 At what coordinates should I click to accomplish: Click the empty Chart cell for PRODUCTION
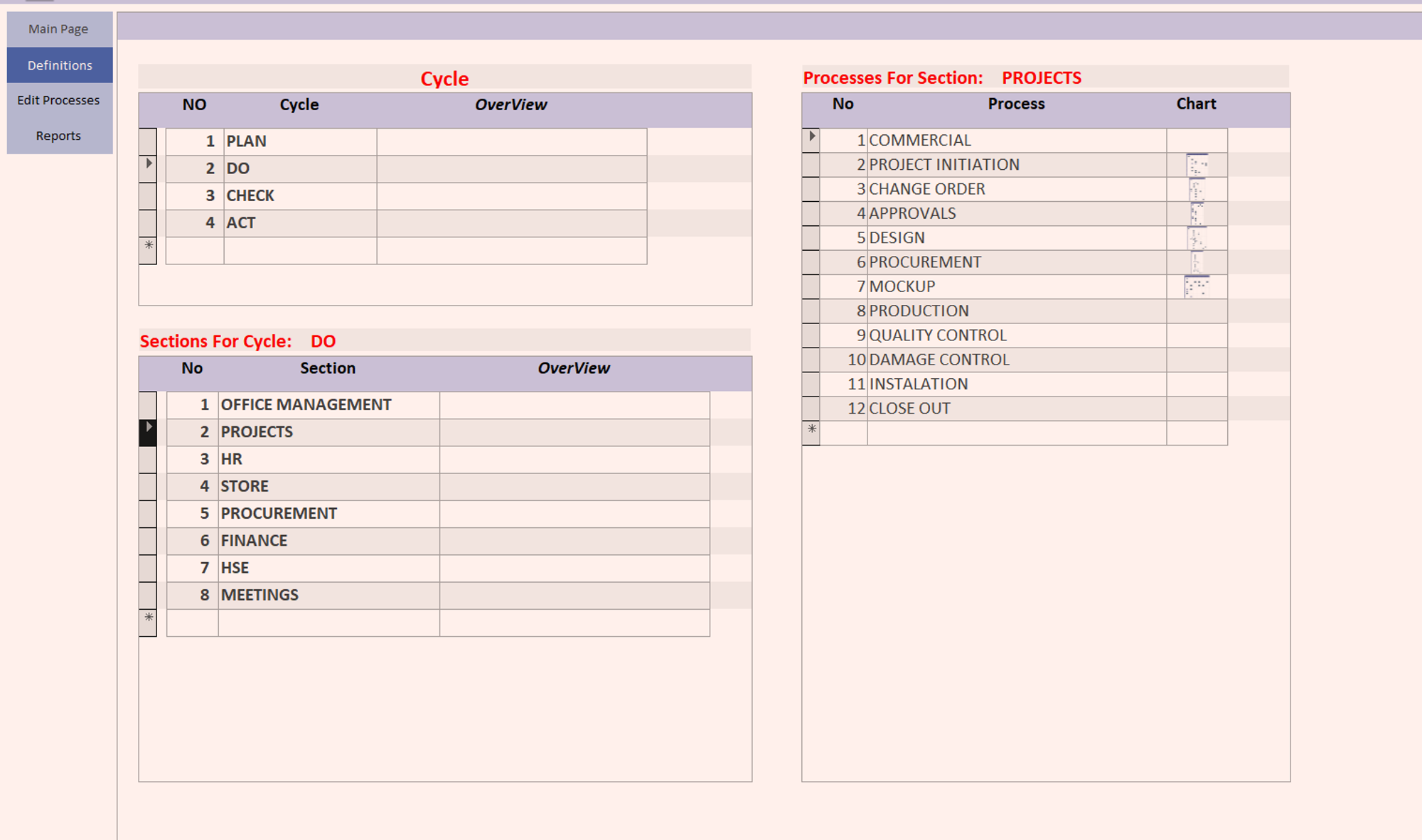(x=1197, y=311)
